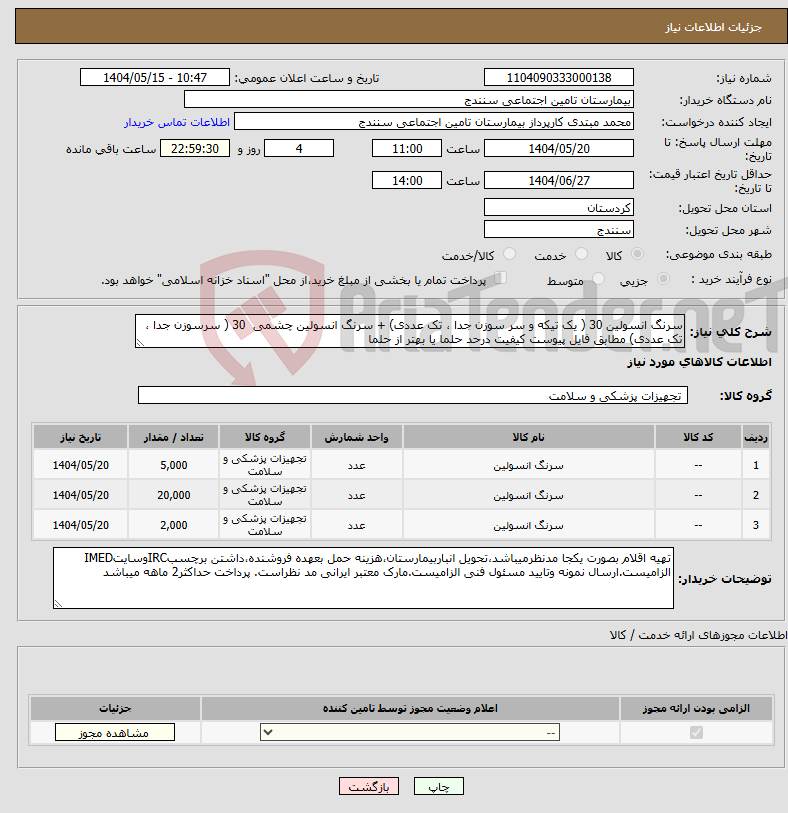Click the جزئیات اطلاعات نیاز page title
Viewport: 788px width, 813px height.
pyautogui.click(x=713, y=27)
